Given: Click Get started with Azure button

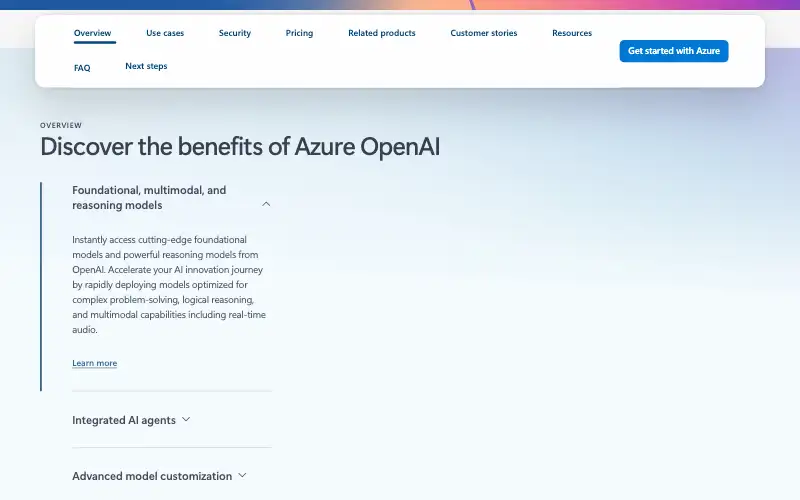Looking at the screenshot, I should pos(673,51).
